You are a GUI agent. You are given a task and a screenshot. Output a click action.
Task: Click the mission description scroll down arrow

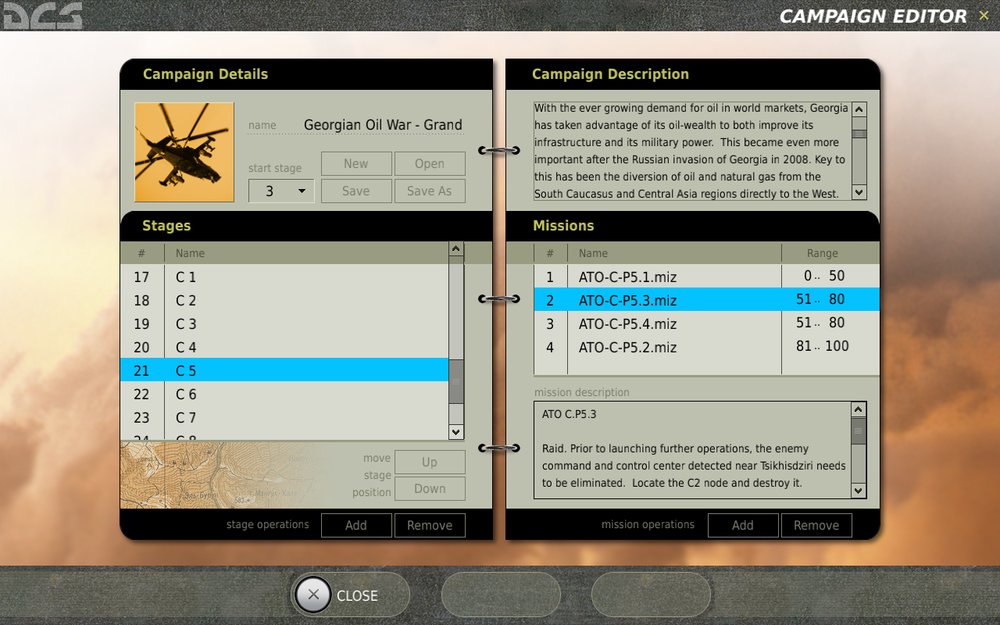858,490
